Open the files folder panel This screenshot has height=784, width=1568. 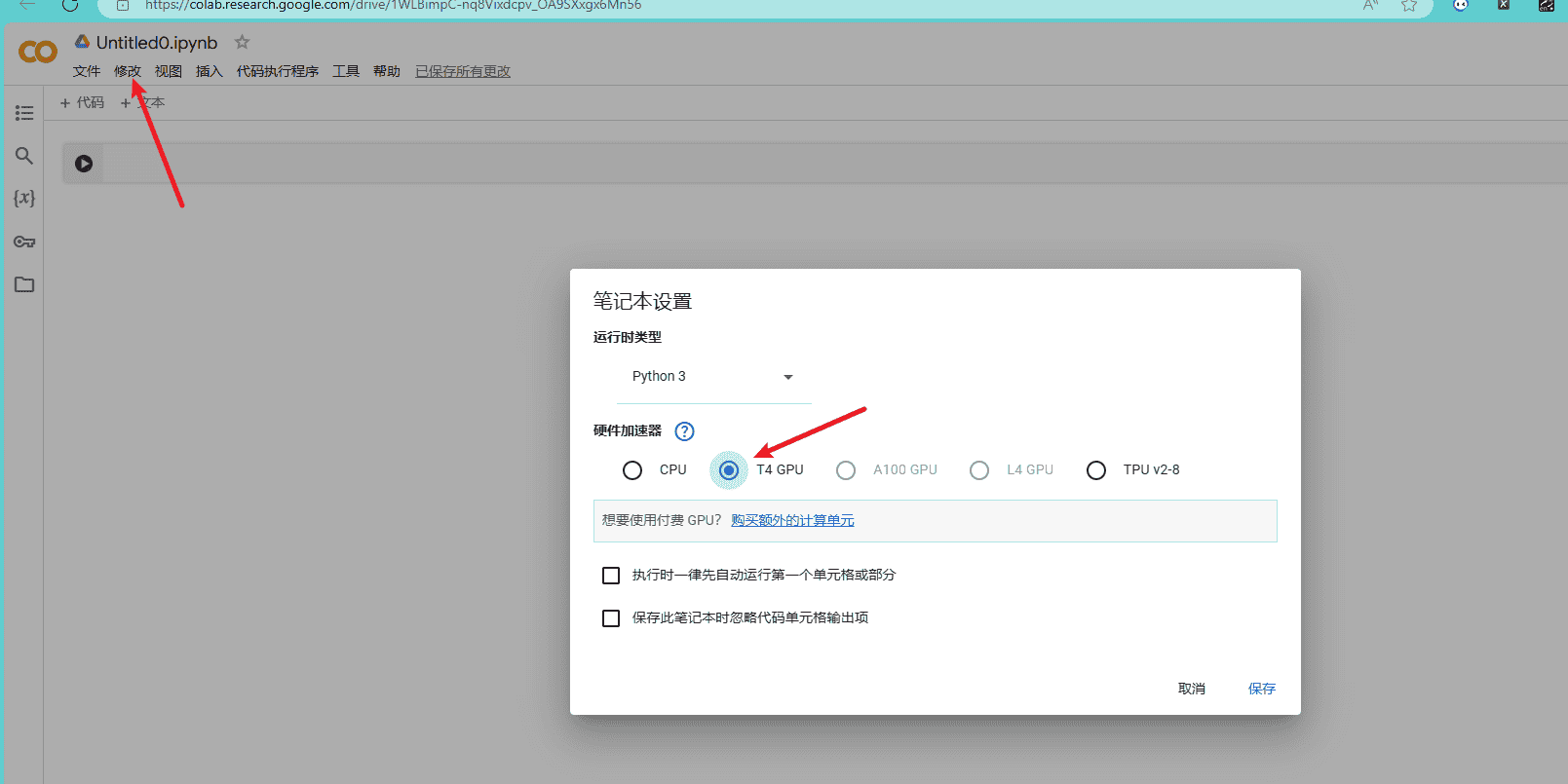(x=24, y=284)
